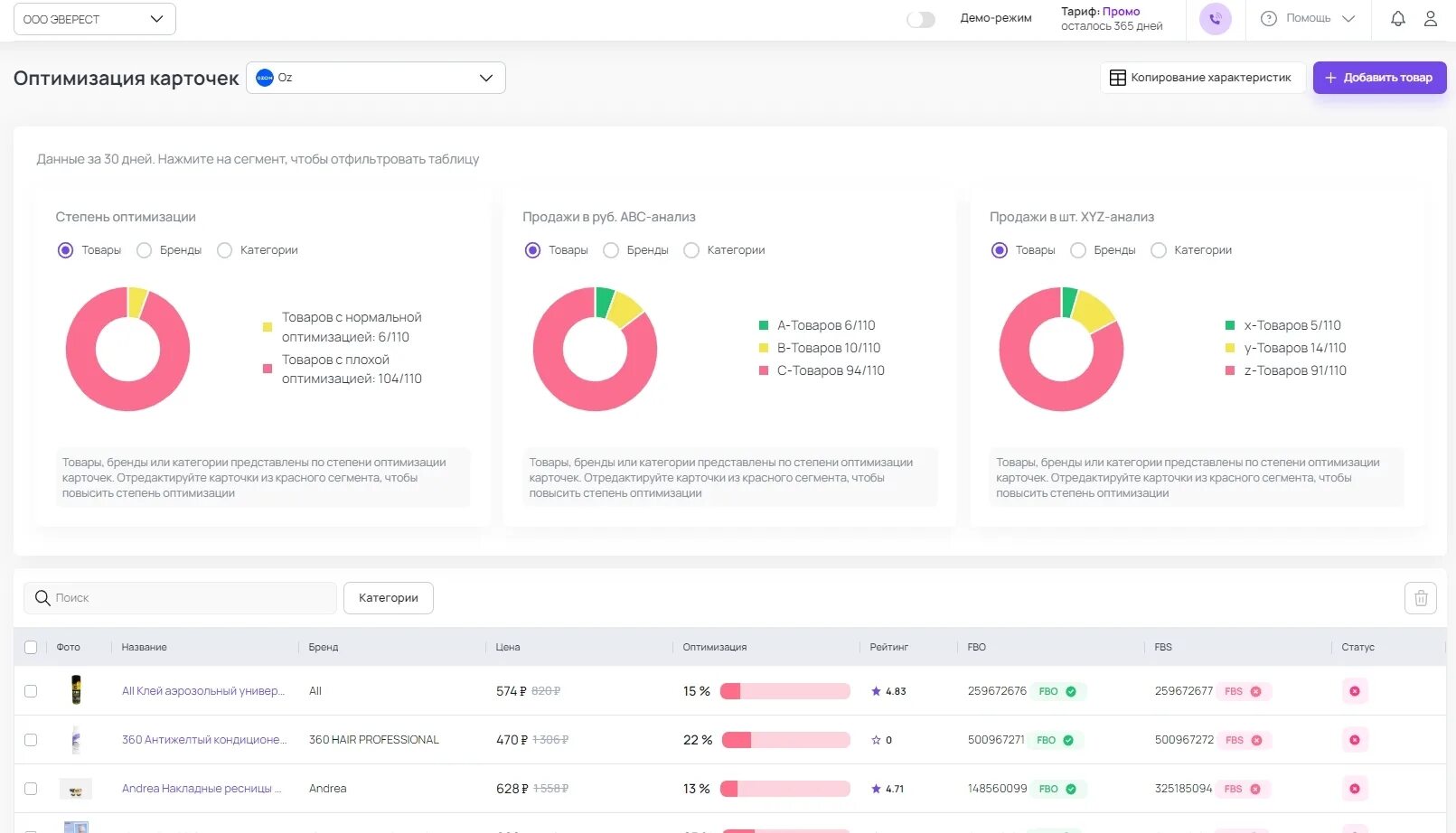Open the ООО ЭВЕРЕСТ company dropdown

click(95, 19)
